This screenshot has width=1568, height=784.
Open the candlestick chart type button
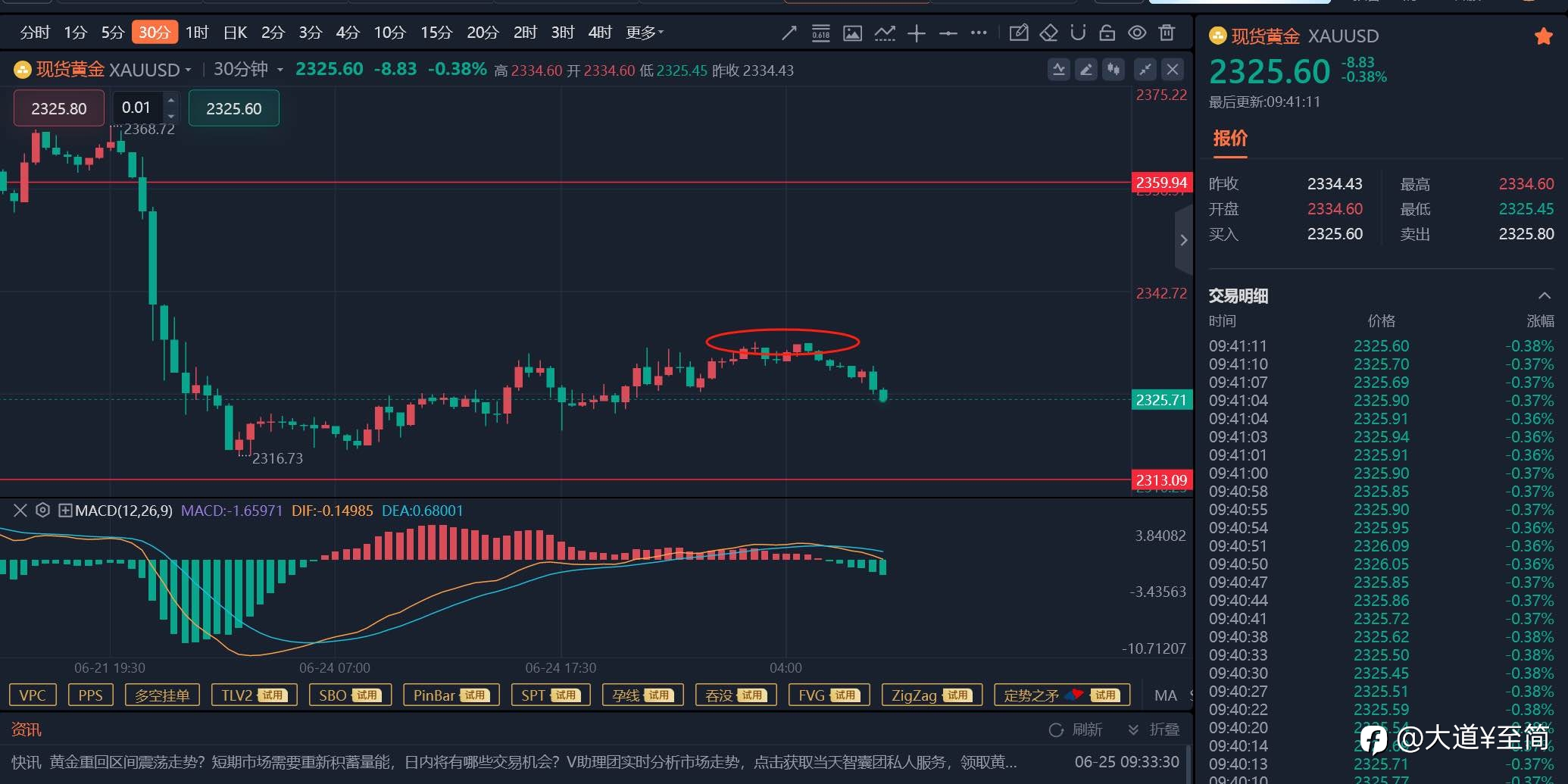(x=1114, y=70)
